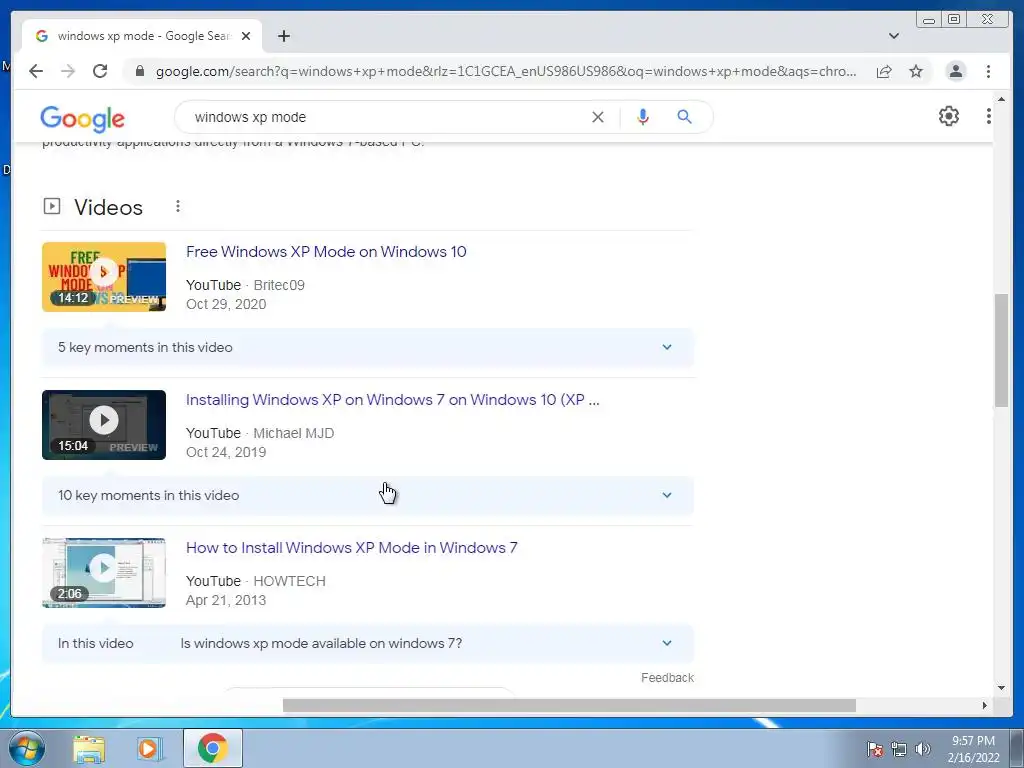Expand 10 key moments in this video
Viewport: 1024px width, 768px height.
point(367,495)
